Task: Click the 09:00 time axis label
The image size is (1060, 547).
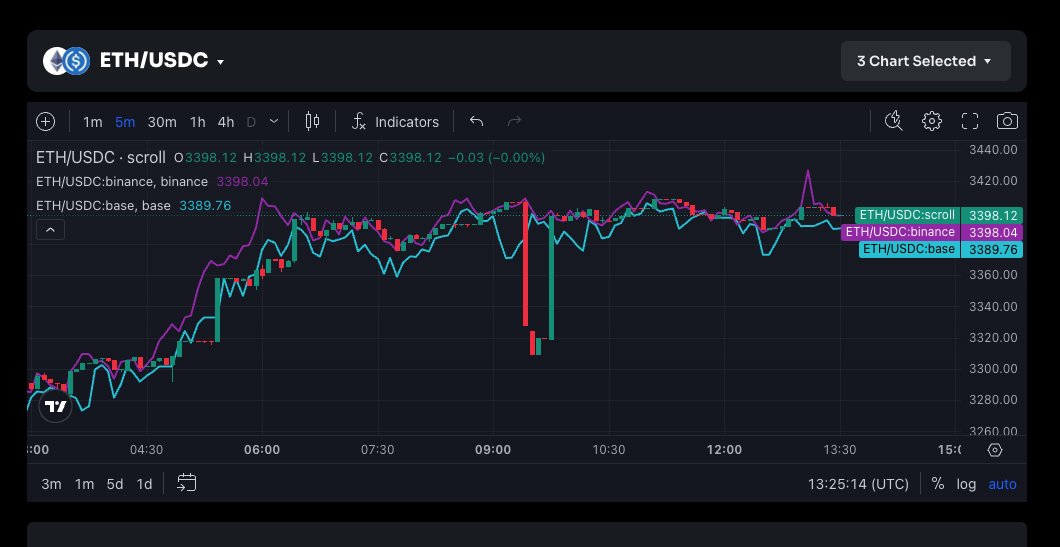Action: [493, 450]
